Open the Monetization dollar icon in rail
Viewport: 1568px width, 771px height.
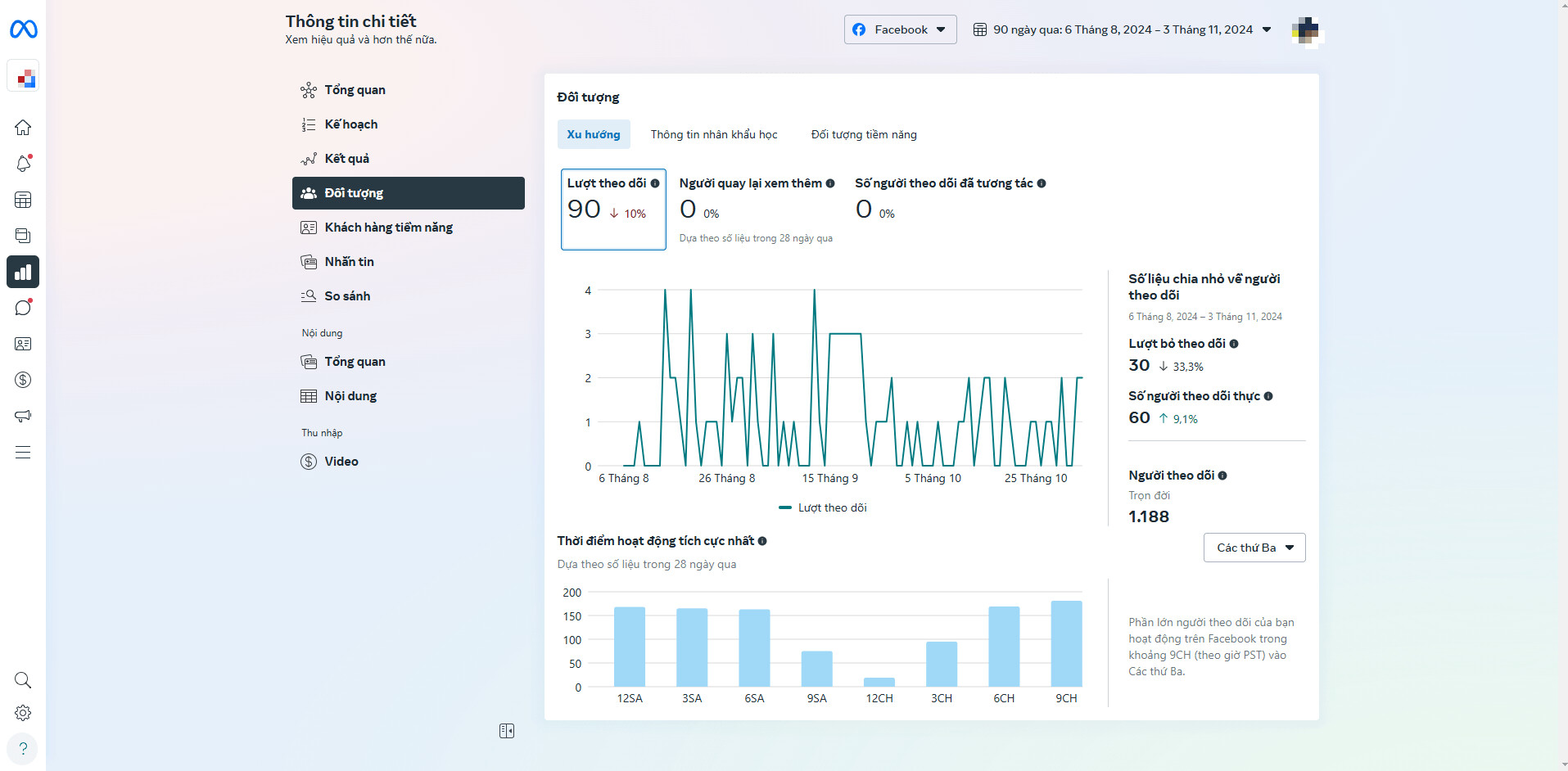point(23,380)
